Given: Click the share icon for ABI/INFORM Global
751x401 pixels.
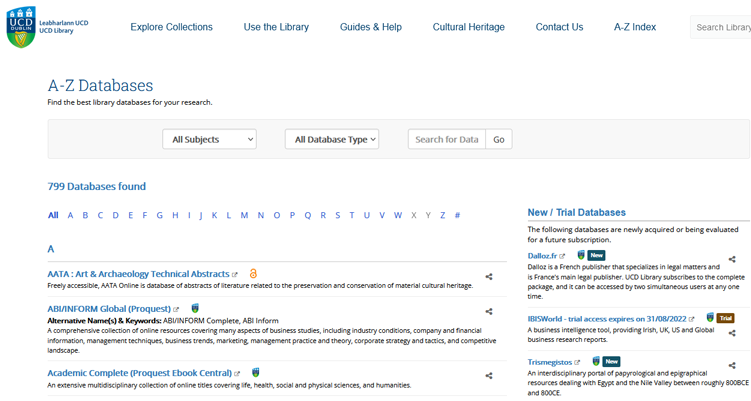Looking at the screenshot, I should coord(489,312).
